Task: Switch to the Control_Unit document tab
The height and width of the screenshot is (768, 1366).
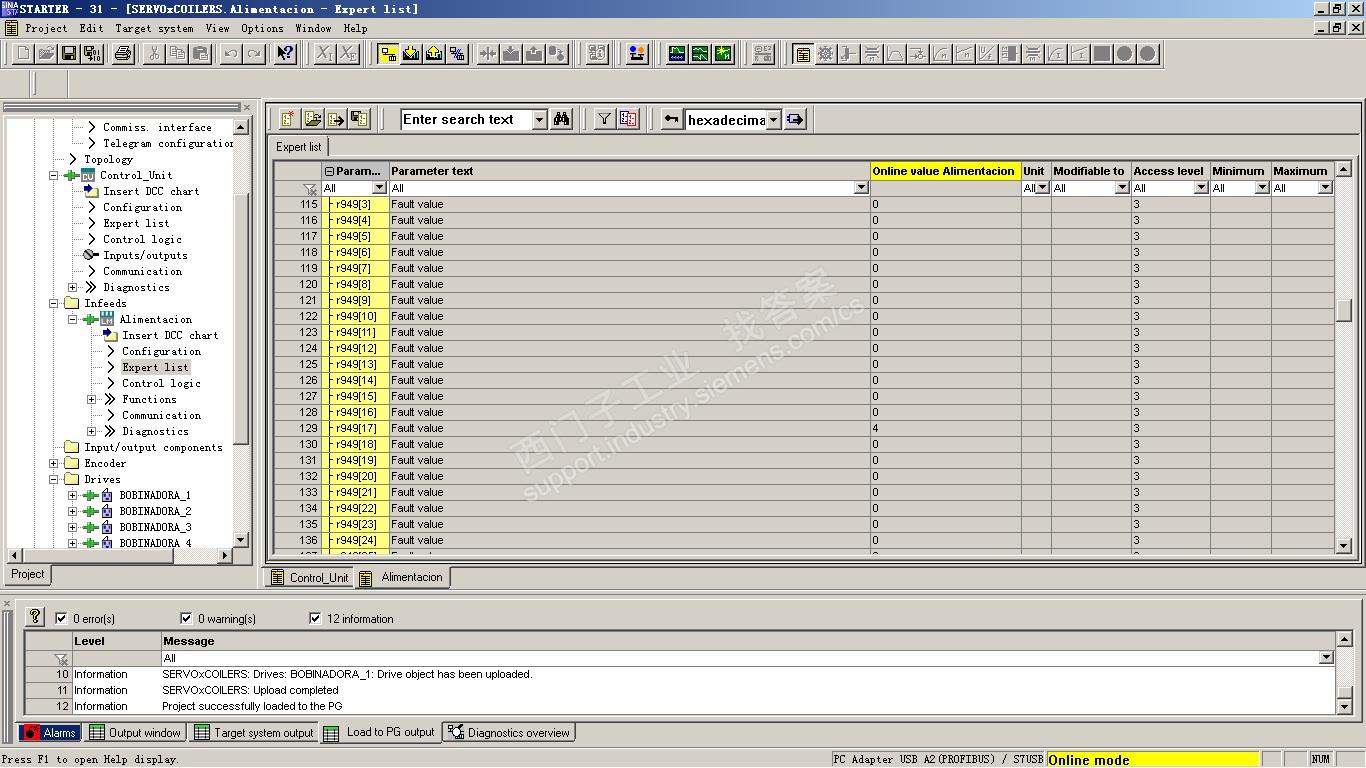Action: pos(309,578)
